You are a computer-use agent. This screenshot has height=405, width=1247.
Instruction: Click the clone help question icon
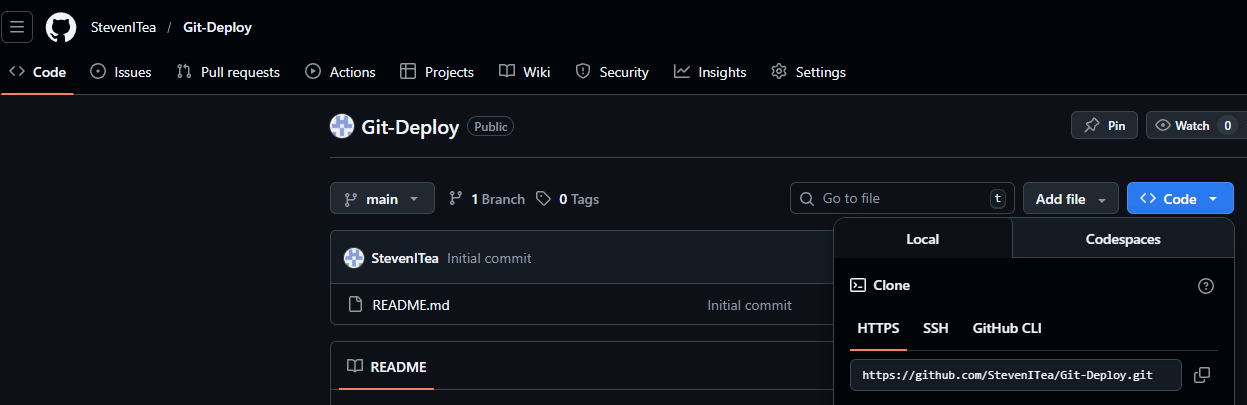tap(1206, 286)
